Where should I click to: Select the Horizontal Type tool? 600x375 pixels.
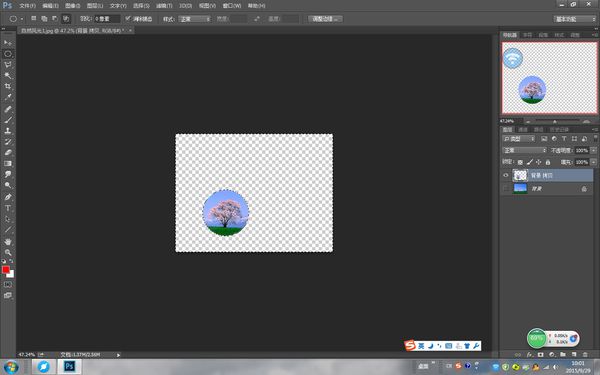8,208
